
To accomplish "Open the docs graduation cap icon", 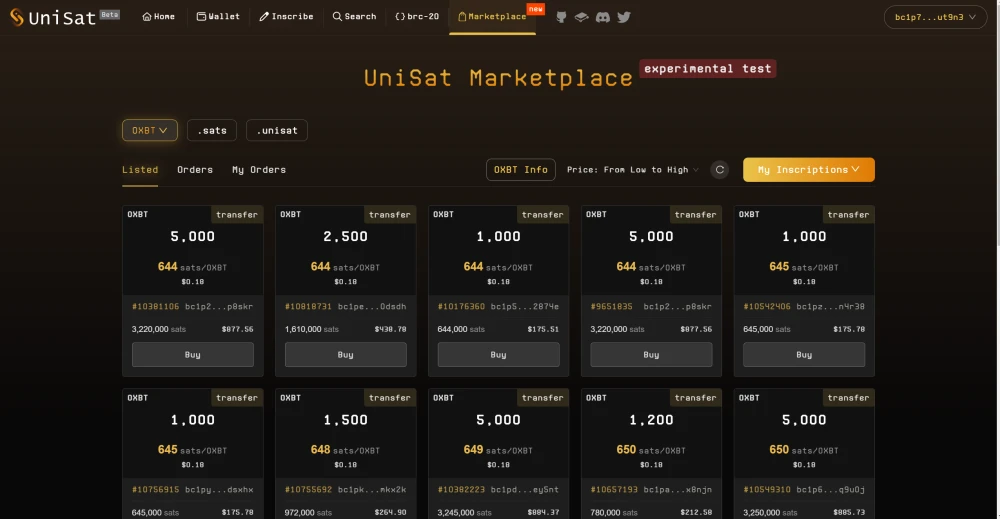I will [x=582, y=17].
